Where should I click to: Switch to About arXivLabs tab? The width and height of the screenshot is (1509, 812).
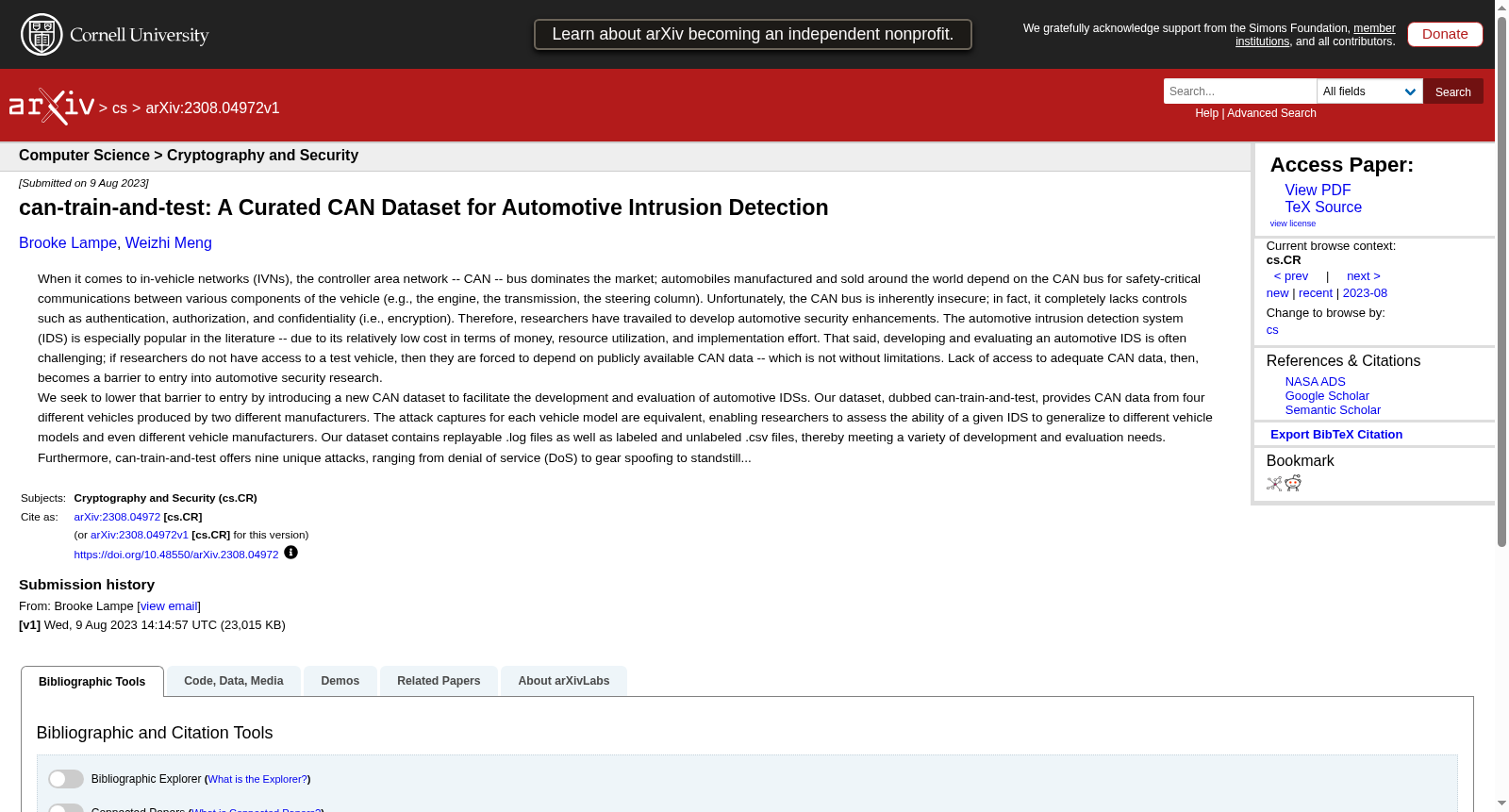click(564, 681)
